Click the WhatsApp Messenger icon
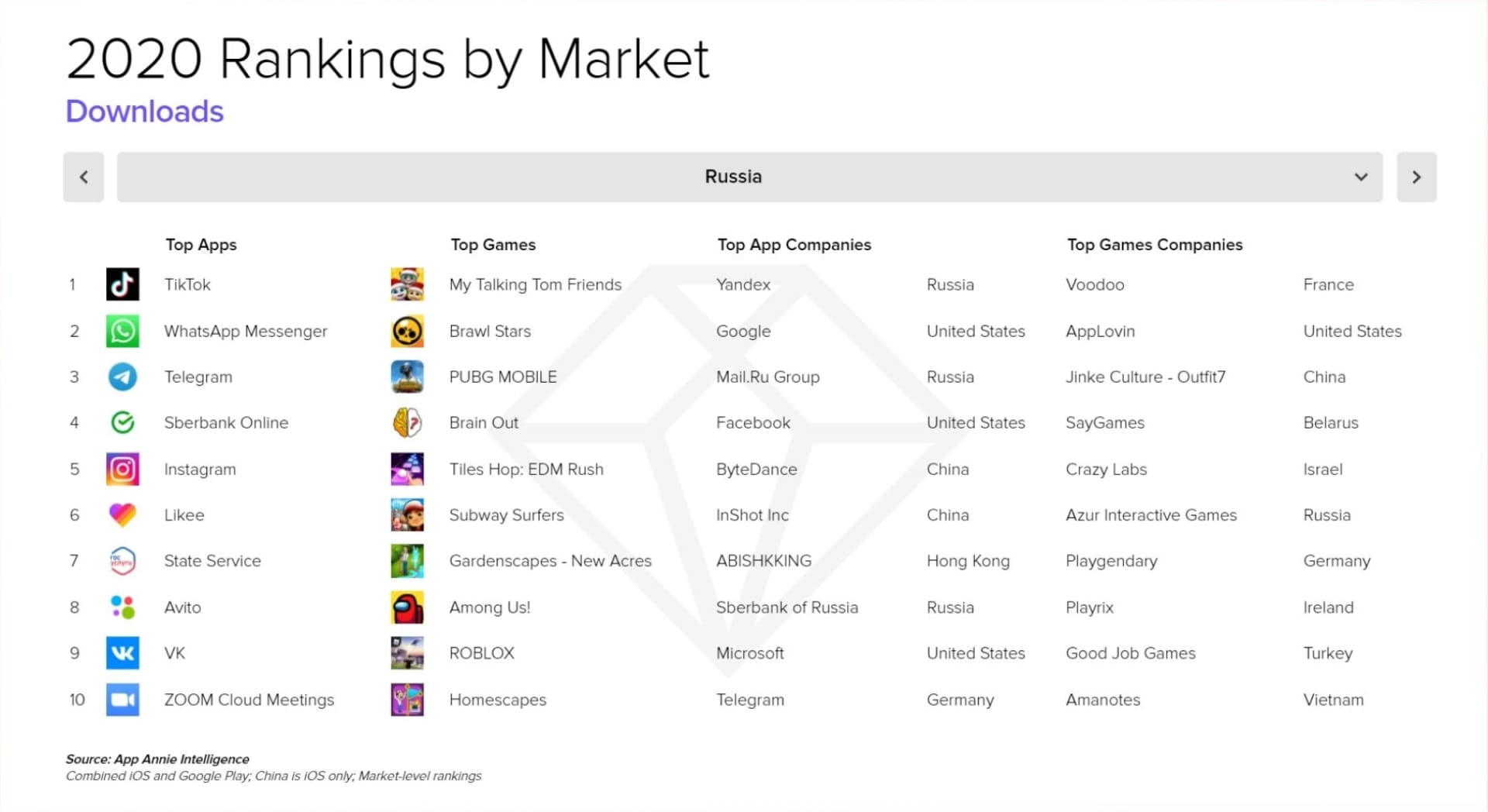Image resolution: width=1488 pixels, height=812 pixels. tap(122, 331)
